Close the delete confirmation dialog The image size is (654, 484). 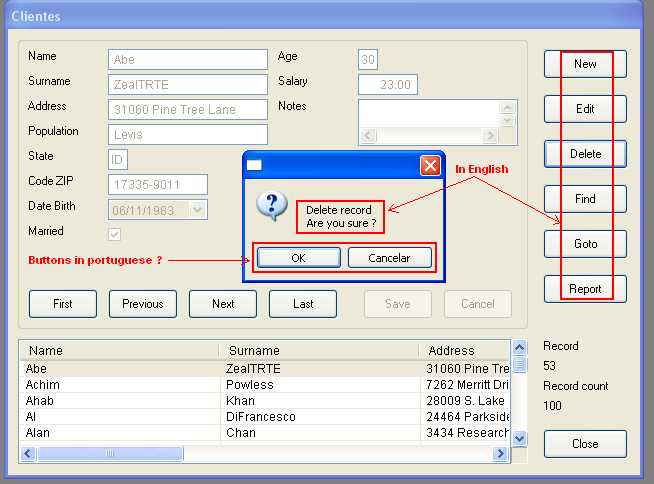tap(430, 165)
